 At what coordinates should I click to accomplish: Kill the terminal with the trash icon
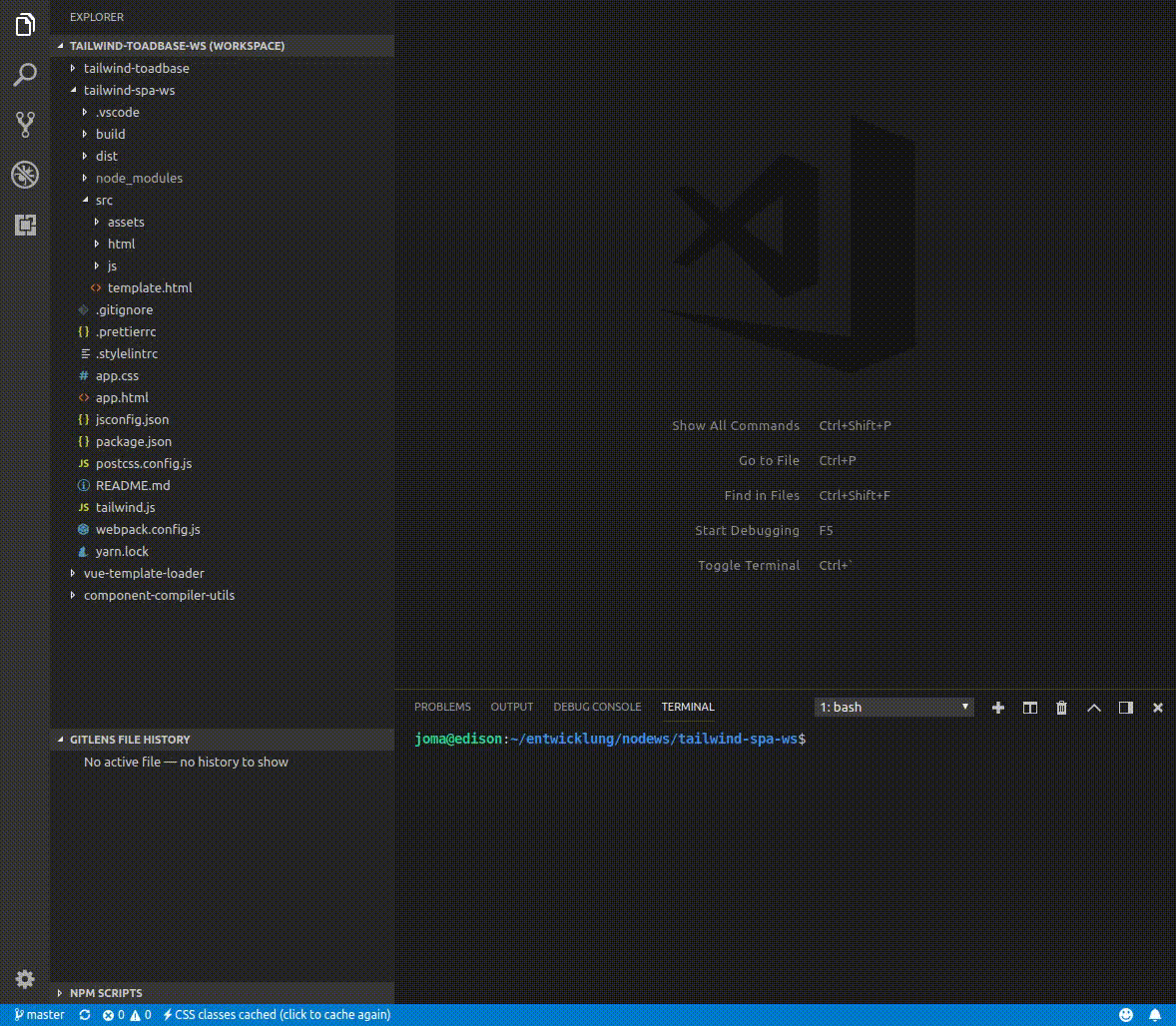coord(1061,708)
